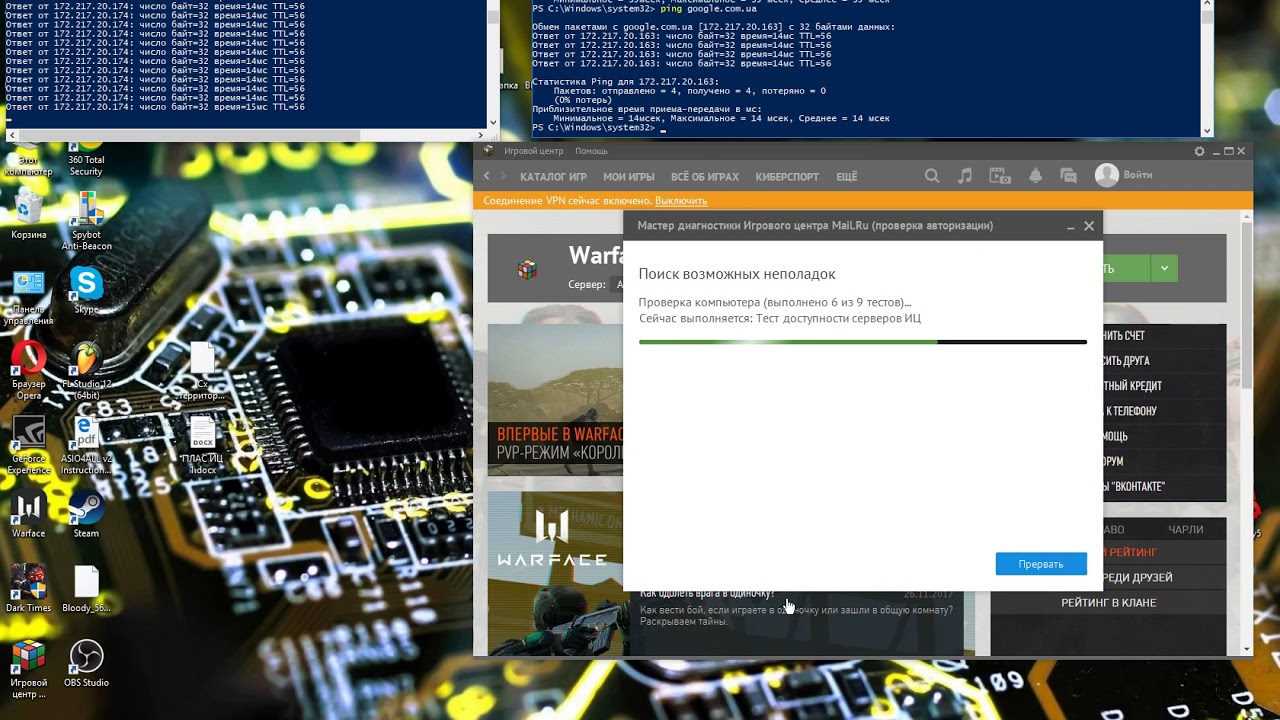Open the search icon in Game Center toolbar
This screenshot has width=1280, height=720.
932,176
